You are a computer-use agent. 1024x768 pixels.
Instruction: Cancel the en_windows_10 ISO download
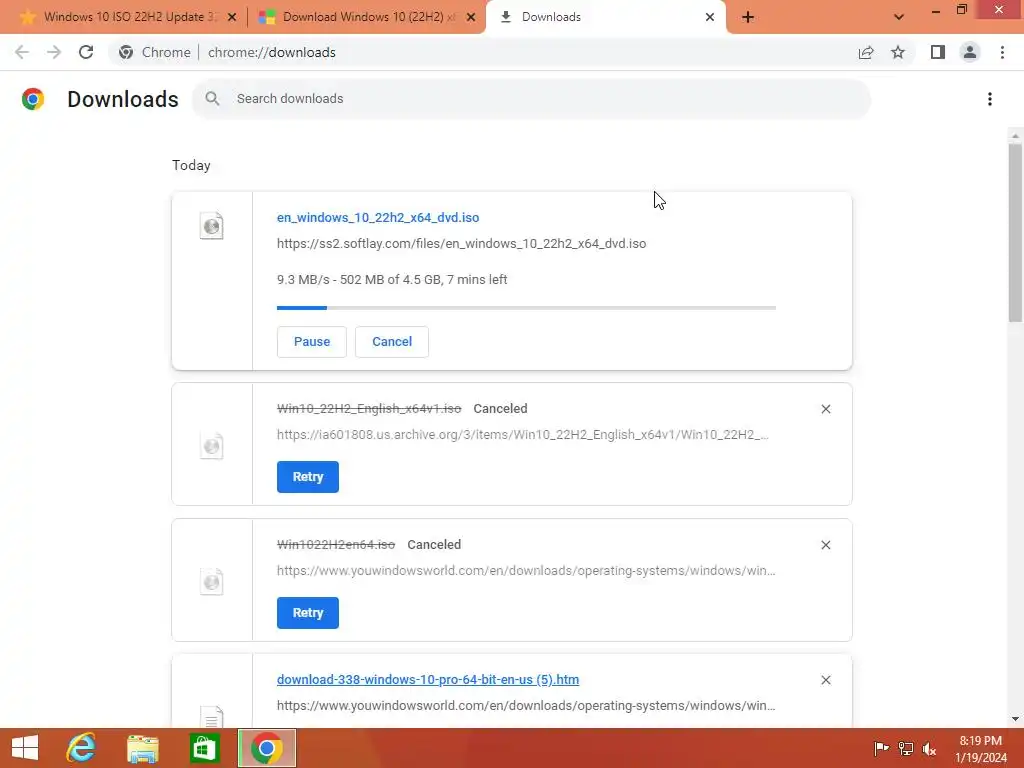[x=392, y=342]
